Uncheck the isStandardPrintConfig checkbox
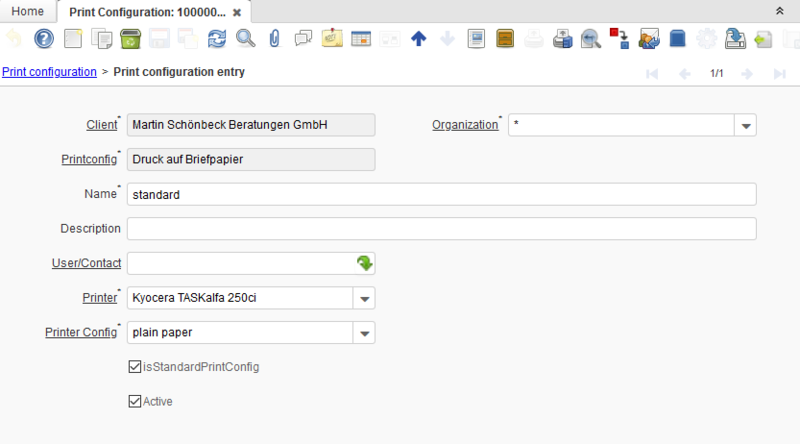The width and height of the screenshot is (800, 444). click(135, 367)
